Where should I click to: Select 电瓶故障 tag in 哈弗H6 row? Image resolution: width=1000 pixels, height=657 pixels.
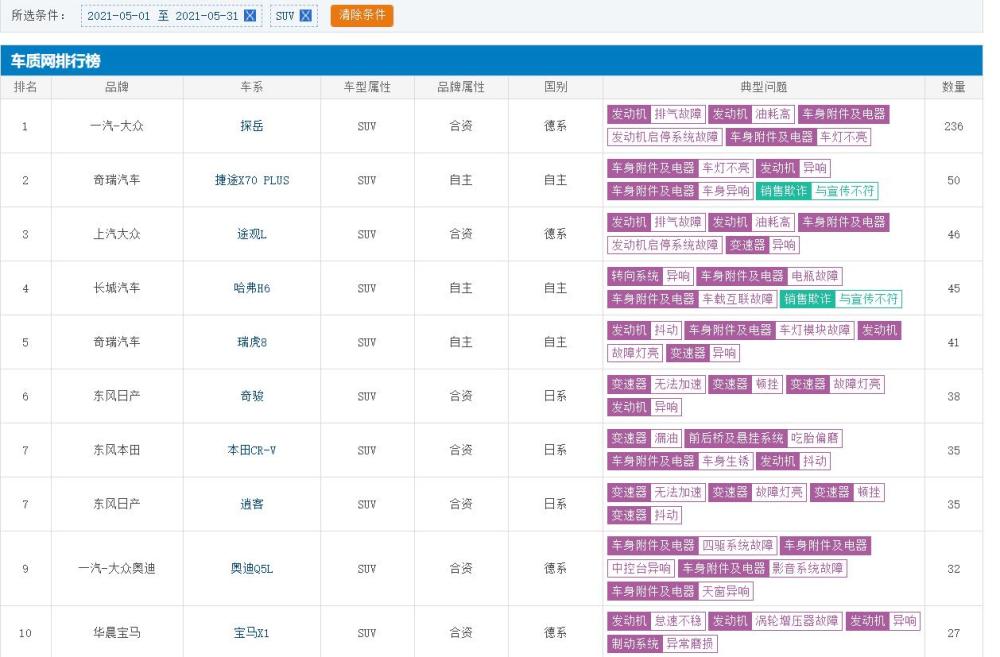(x=770, y=276)
